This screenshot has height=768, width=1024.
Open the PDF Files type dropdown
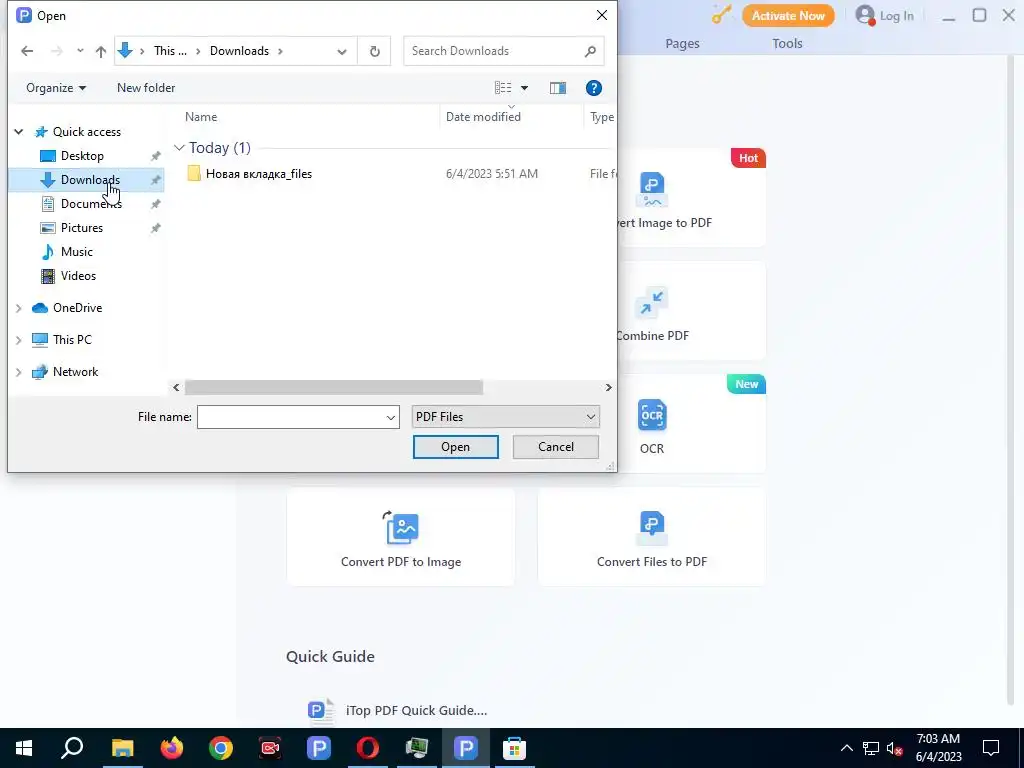pos(505,417)
